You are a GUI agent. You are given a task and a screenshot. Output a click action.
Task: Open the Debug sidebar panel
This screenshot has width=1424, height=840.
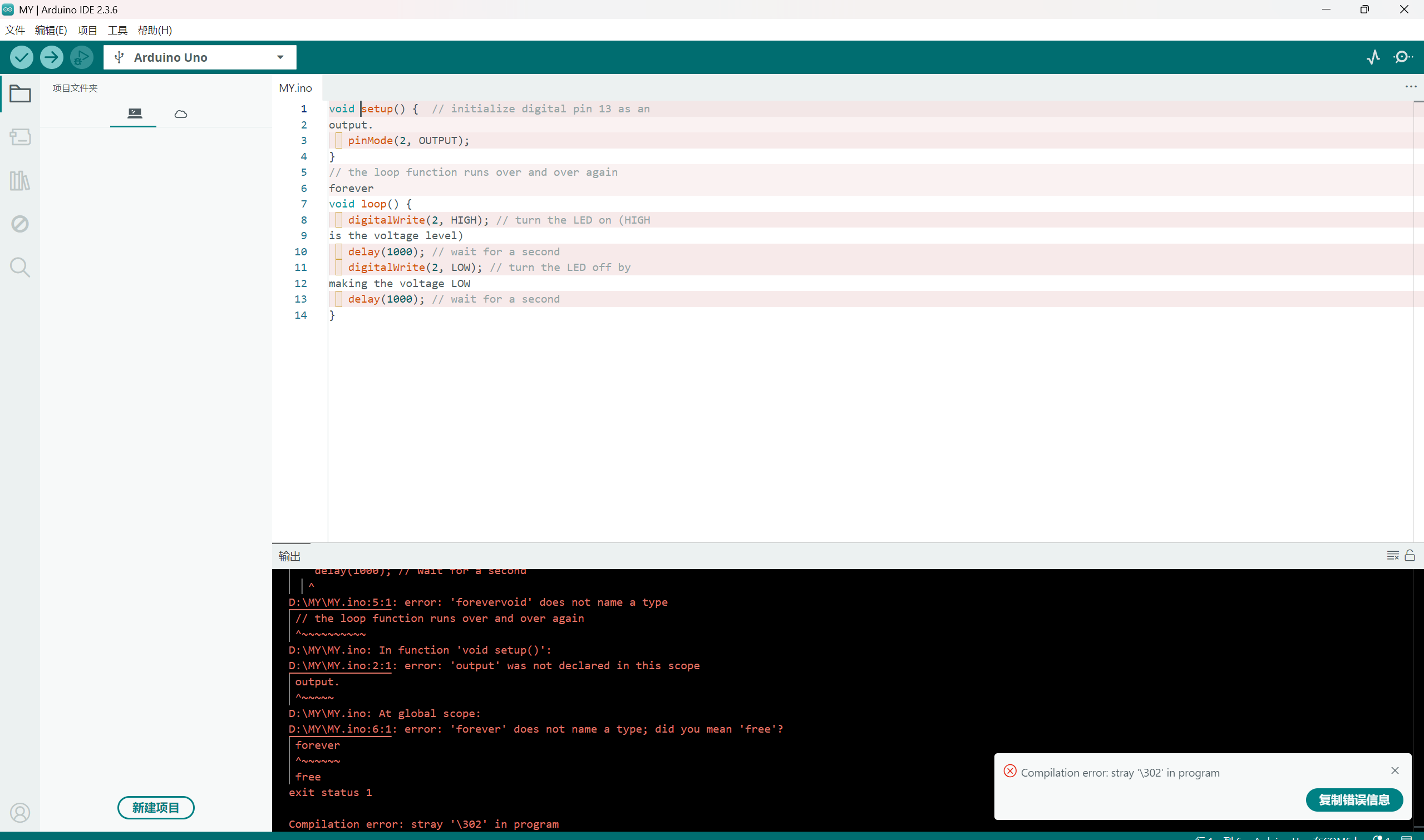click(20, 224)
